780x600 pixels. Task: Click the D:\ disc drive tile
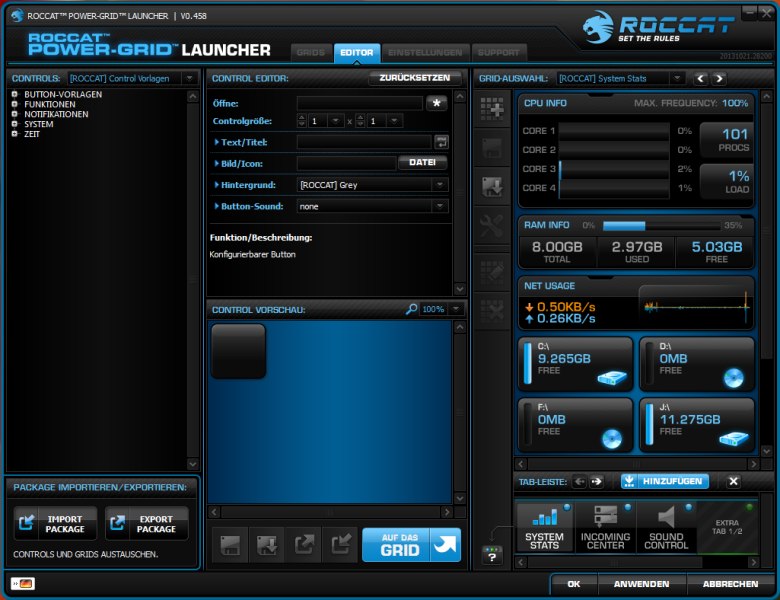click(697, 364)
